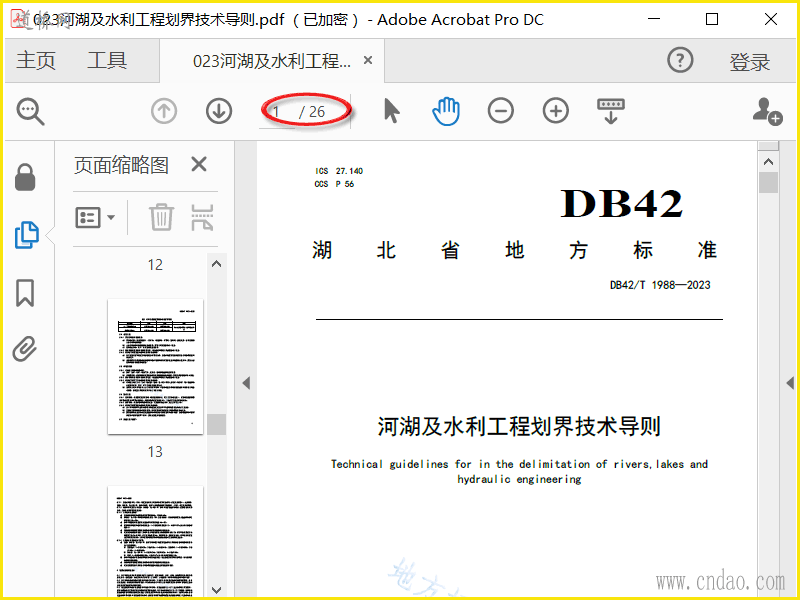Click the English subtitle Technical guidelines text
This screenshot has height=600, width=800.
(519, 471)
